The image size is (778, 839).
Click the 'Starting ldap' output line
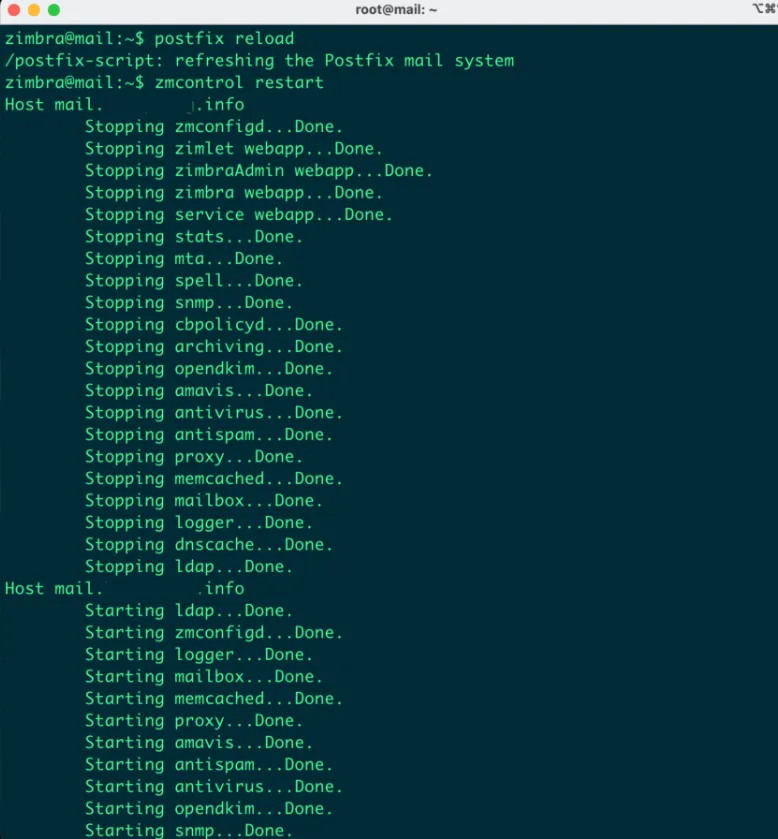click(x=188, y=611)
